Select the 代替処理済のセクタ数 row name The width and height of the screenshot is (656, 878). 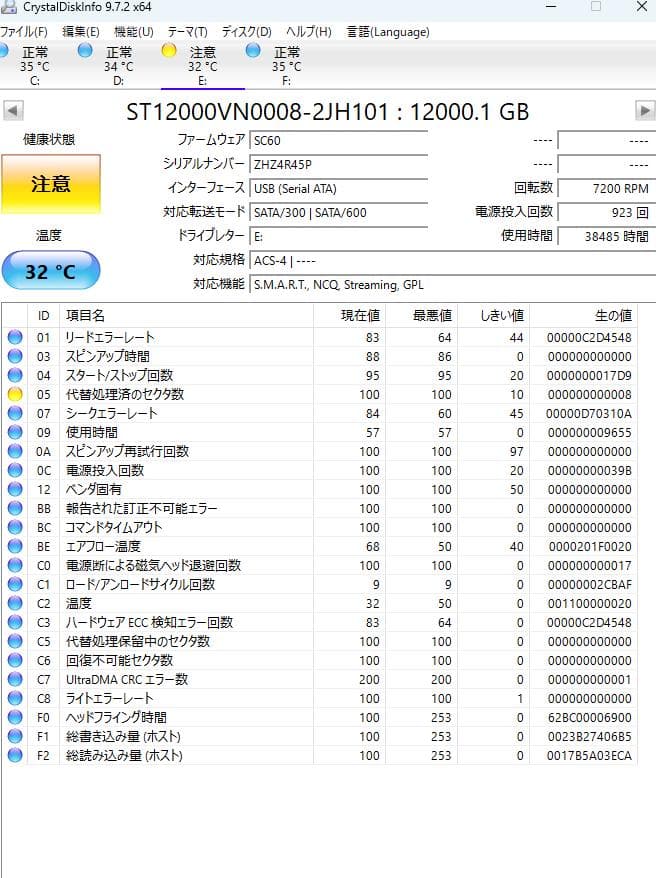pyautogui.click(x=125, y=394)
